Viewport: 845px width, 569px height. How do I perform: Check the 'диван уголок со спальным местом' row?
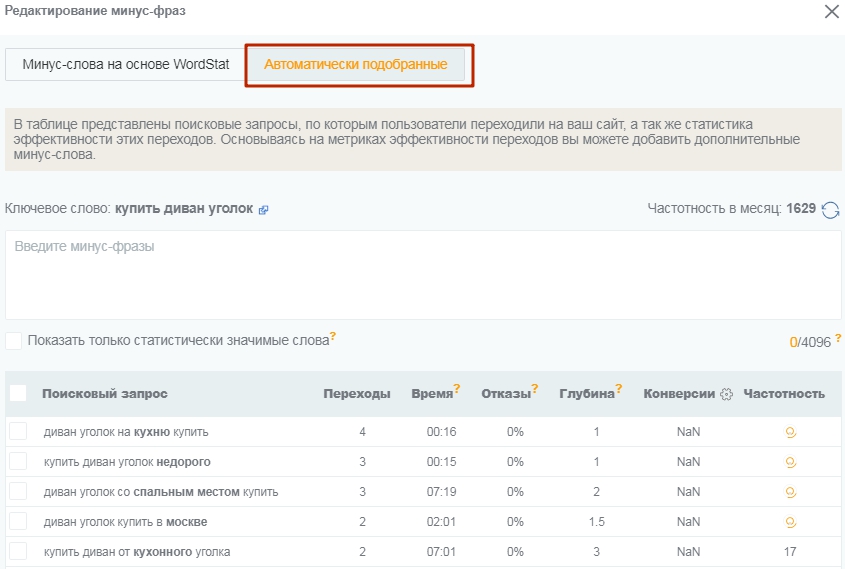tap(18, 491)
